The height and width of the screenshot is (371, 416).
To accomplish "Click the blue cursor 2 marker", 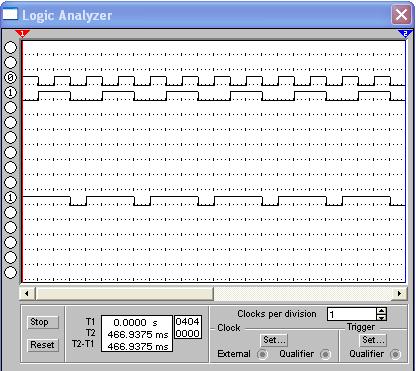I will [x=405, y=34].
